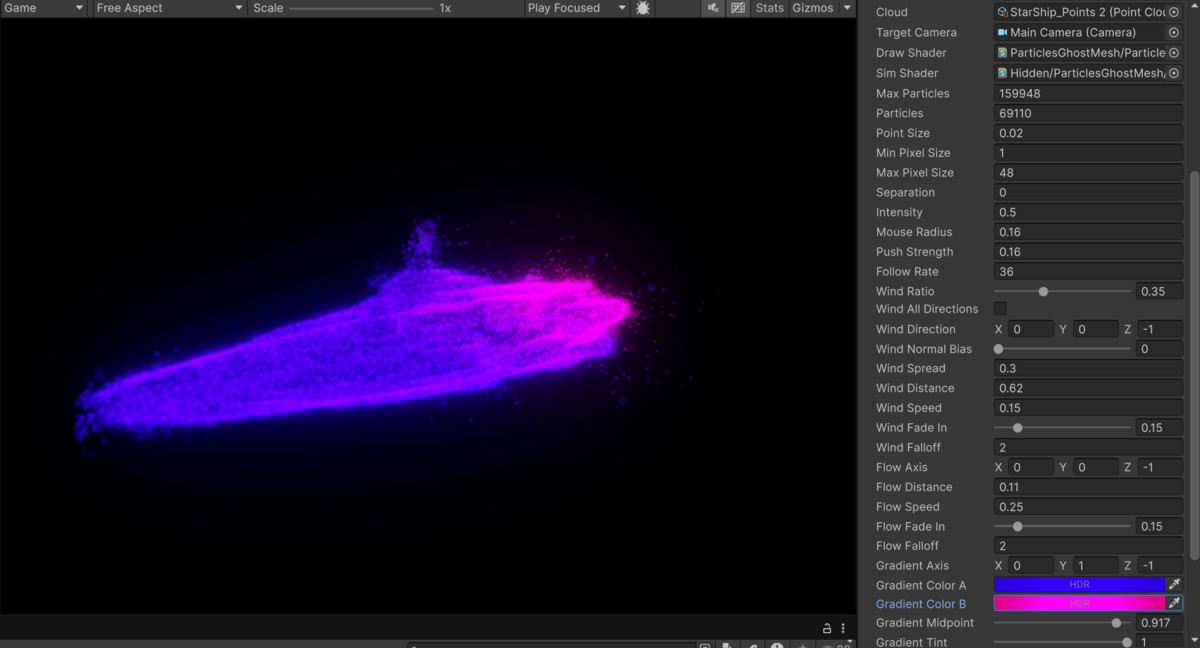1200x648 pixels.
Task: Click the Wind Direction Z field
Action: (1160, 329)
